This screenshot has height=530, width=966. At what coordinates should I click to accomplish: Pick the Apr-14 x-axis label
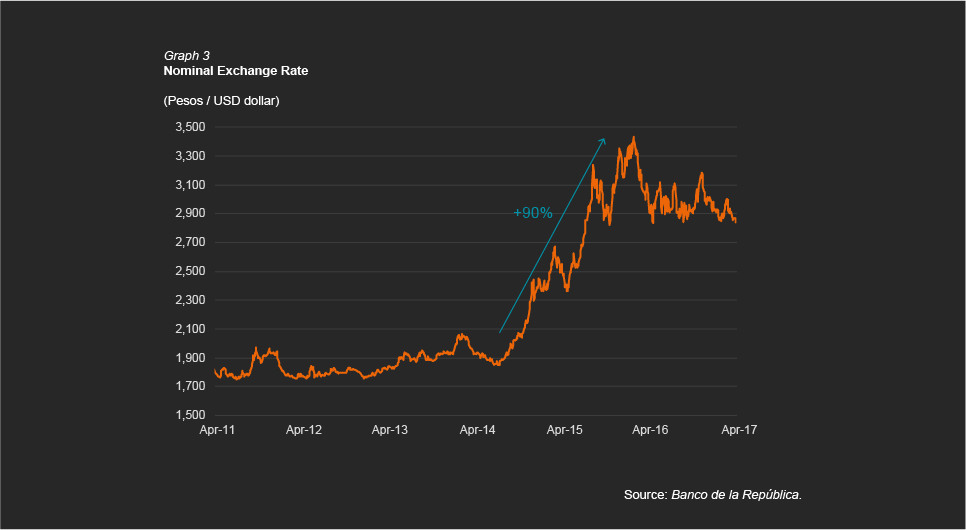(477, 430)
